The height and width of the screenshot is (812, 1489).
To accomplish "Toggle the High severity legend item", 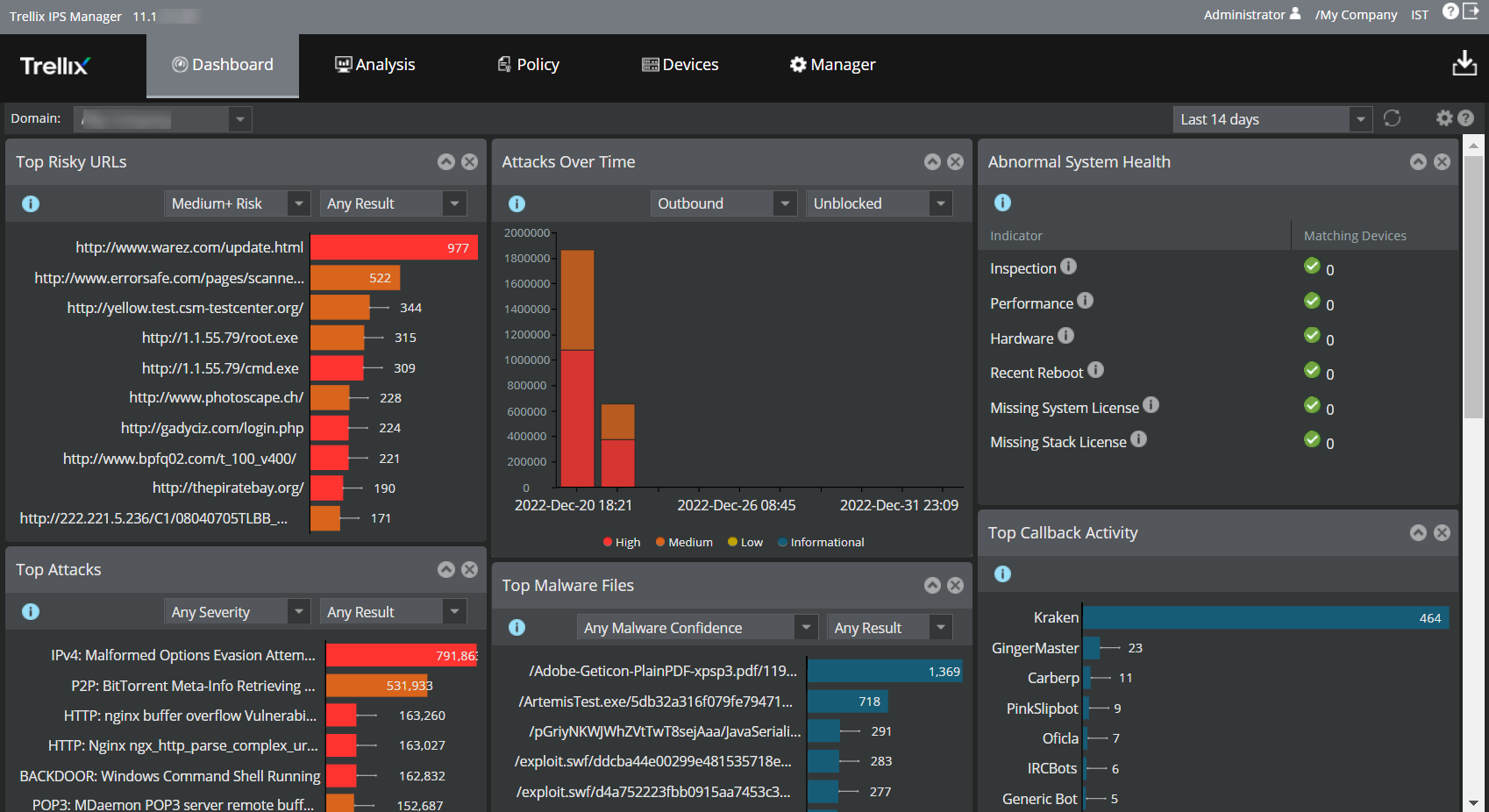I will pos(622,542).
